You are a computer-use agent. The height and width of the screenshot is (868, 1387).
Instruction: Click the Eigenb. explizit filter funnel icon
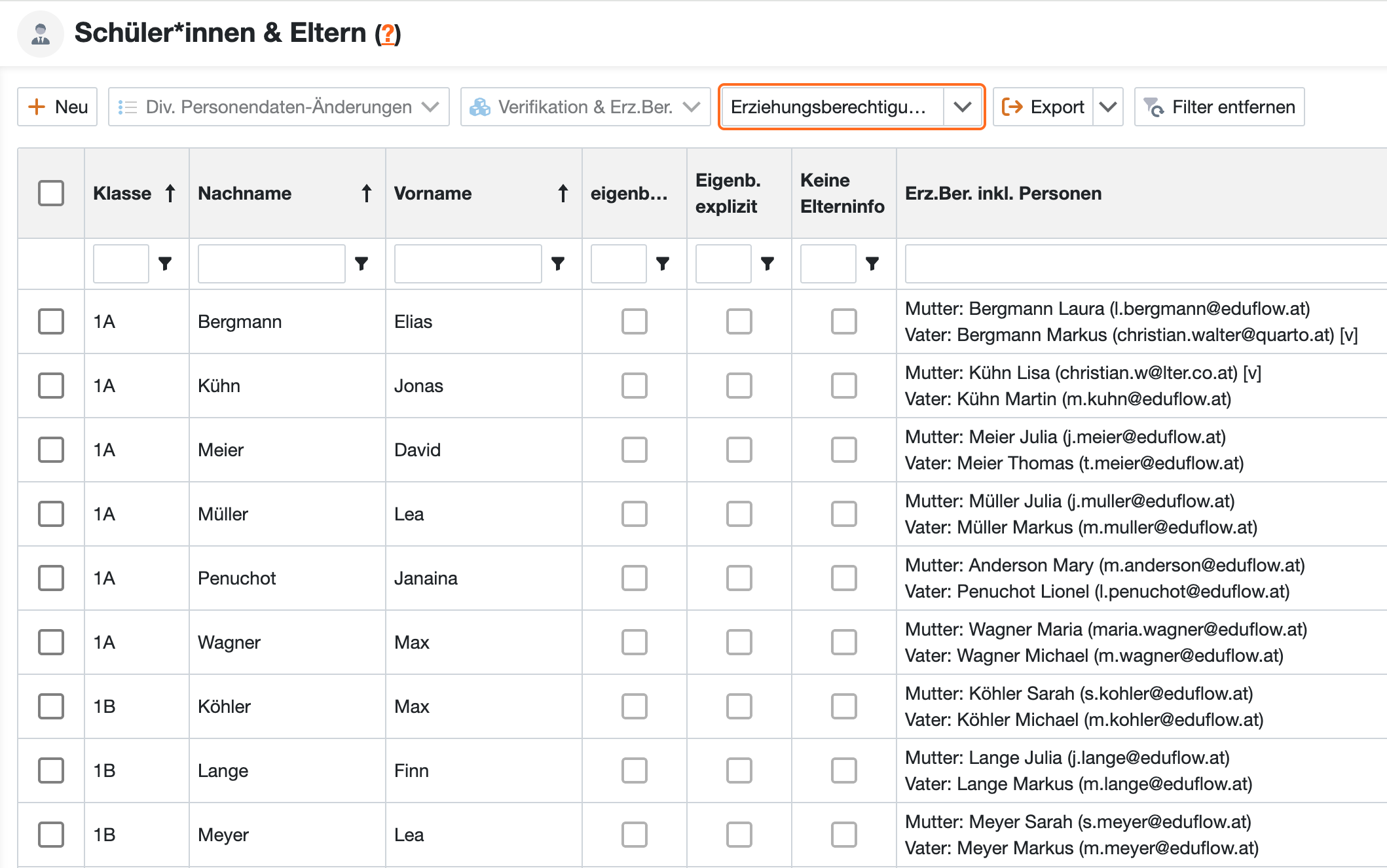pos(767,263)
